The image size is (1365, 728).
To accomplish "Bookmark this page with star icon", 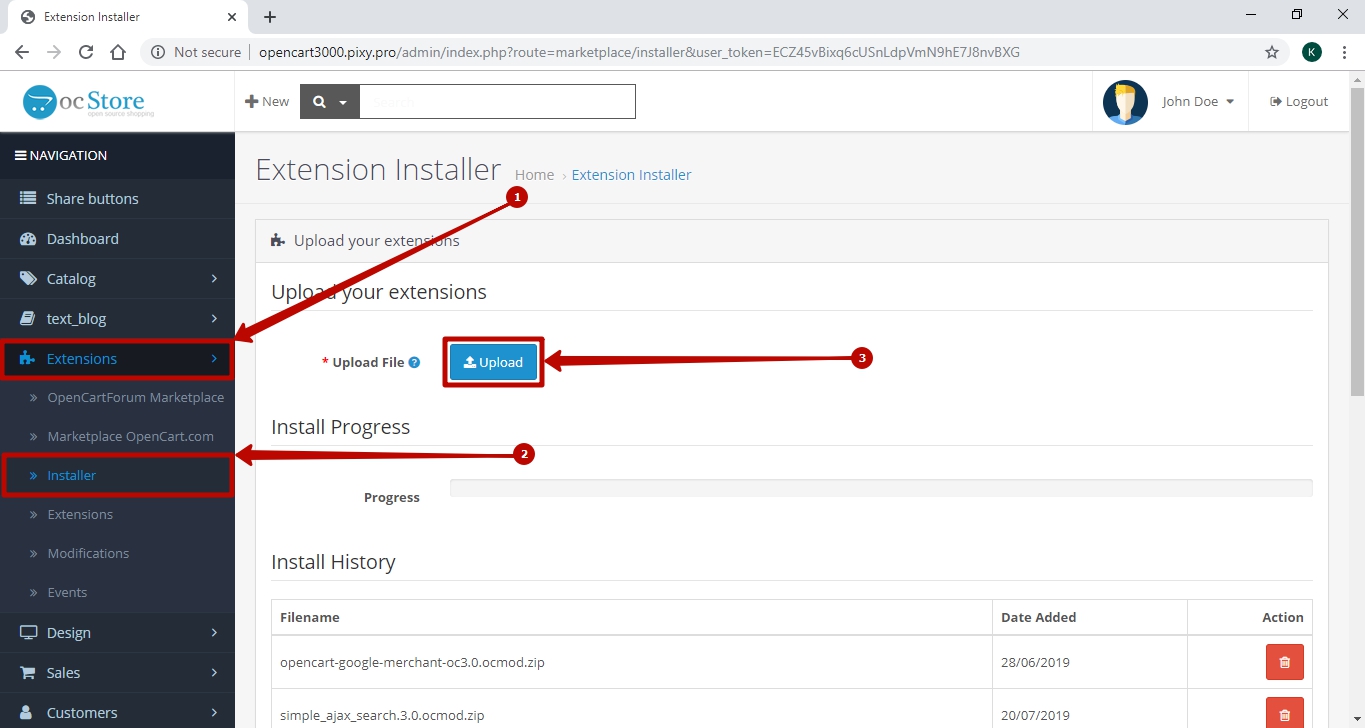I will 1272,52.
